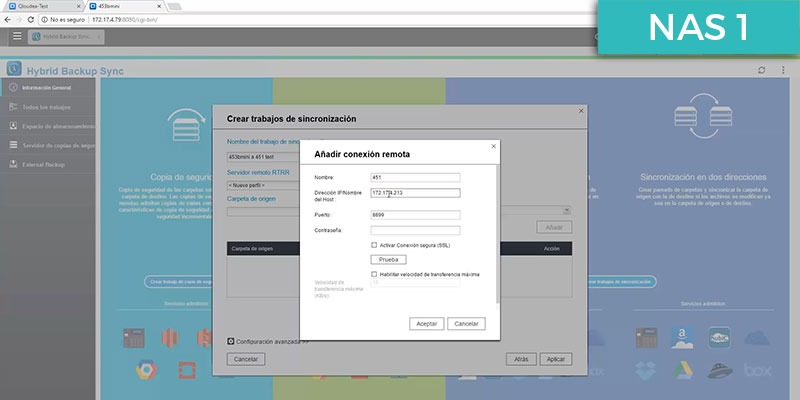Click the Amazon Cloud Drive icon
Viewport: 800px width, 400px height.
[683, 338]
